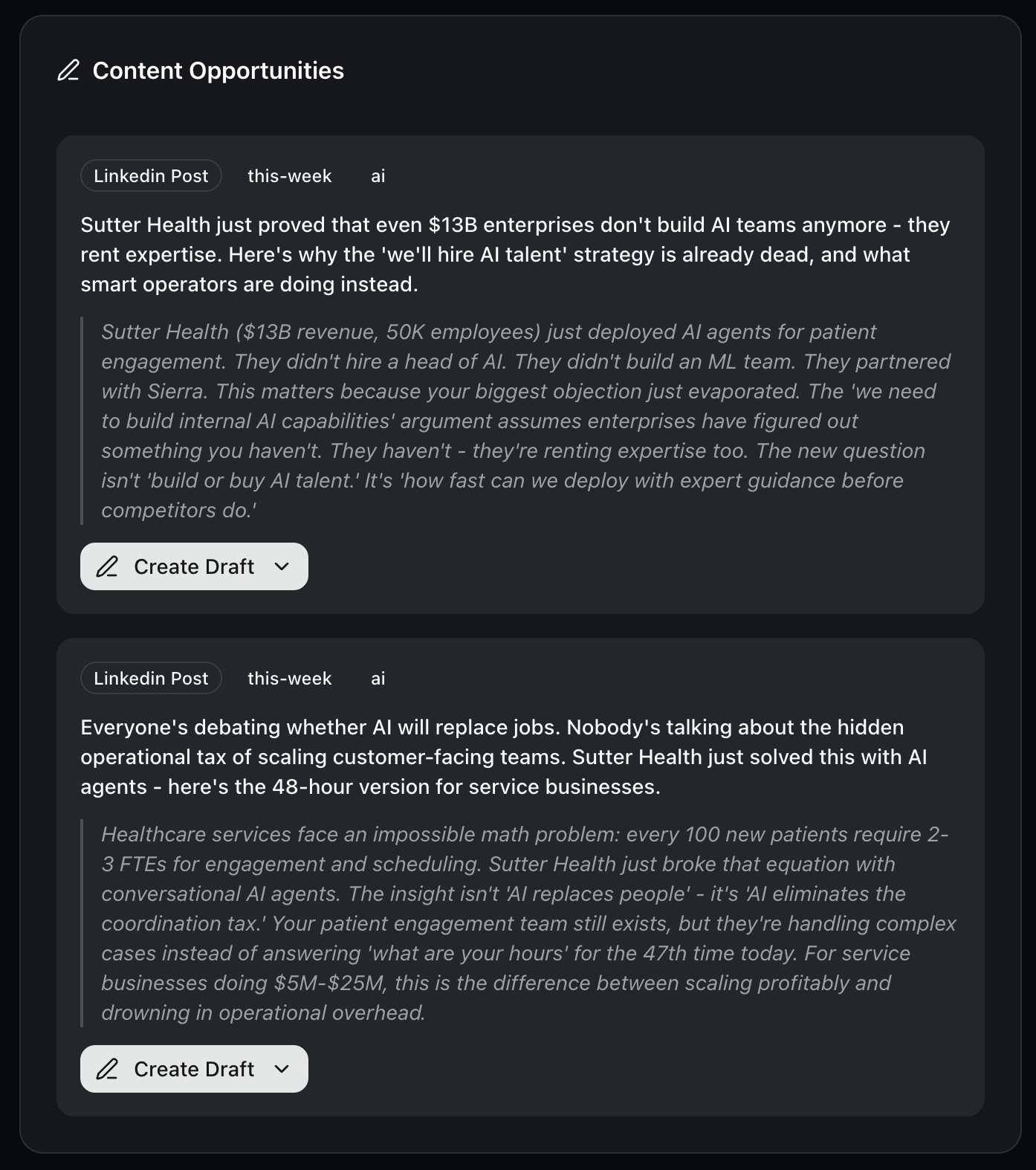The width and height of the screenshot is (1036, 1170).
Task: Expand the chevron next to the first Create Draft
Action: (282, 566)
